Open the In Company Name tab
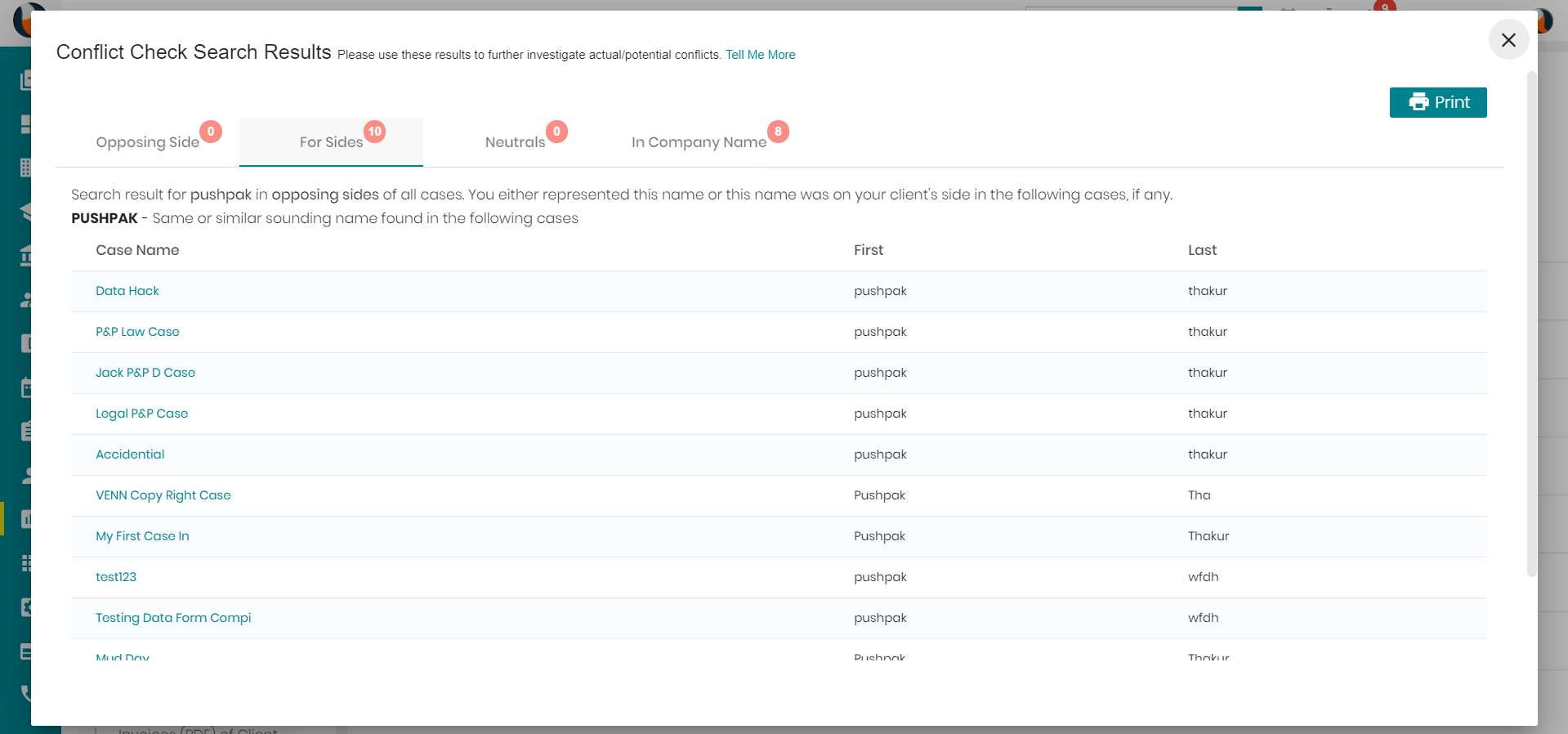The height and width of the screenshot is (734, 1568). pos(699,142)
